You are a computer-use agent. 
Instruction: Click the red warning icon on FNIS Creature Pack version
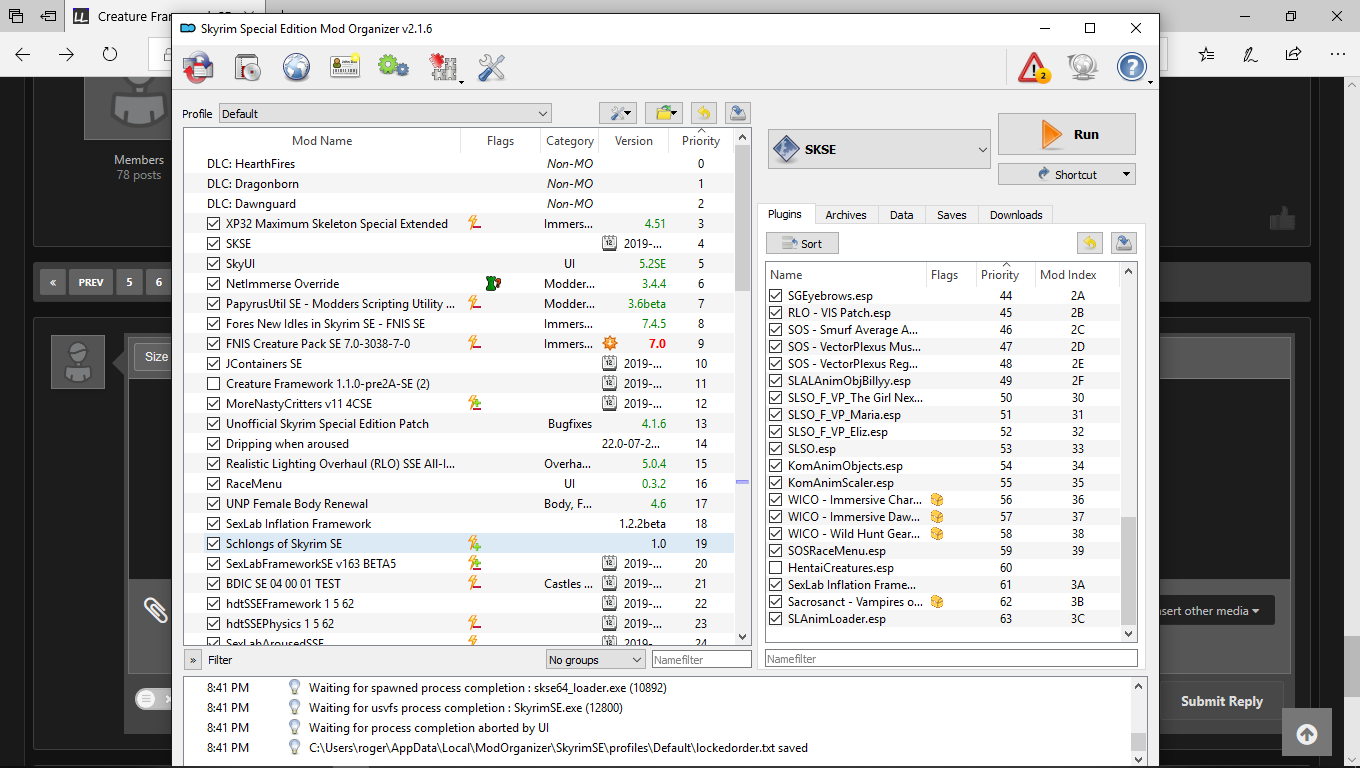coord(610,343)
